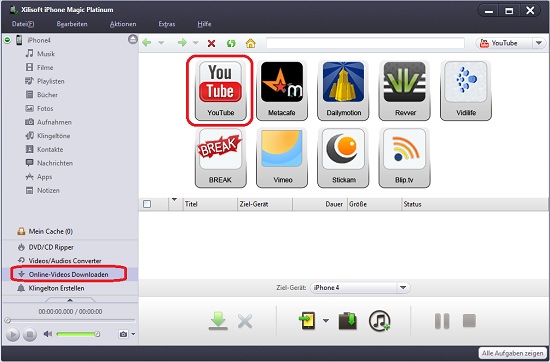Click the Alle Aufgaben zeigen button
The image size is (550, 362).
click(512, 353)
